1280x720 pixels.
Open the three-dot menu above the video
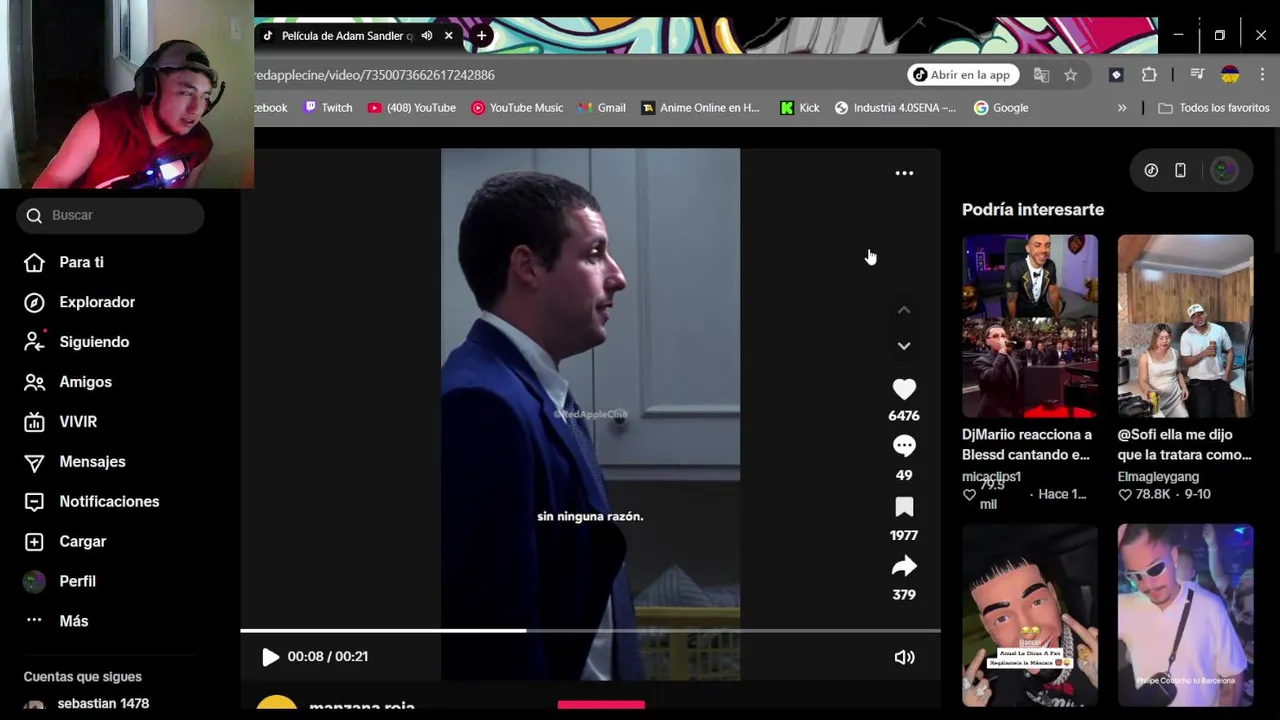pyautogui.click(x=904, y=173)
